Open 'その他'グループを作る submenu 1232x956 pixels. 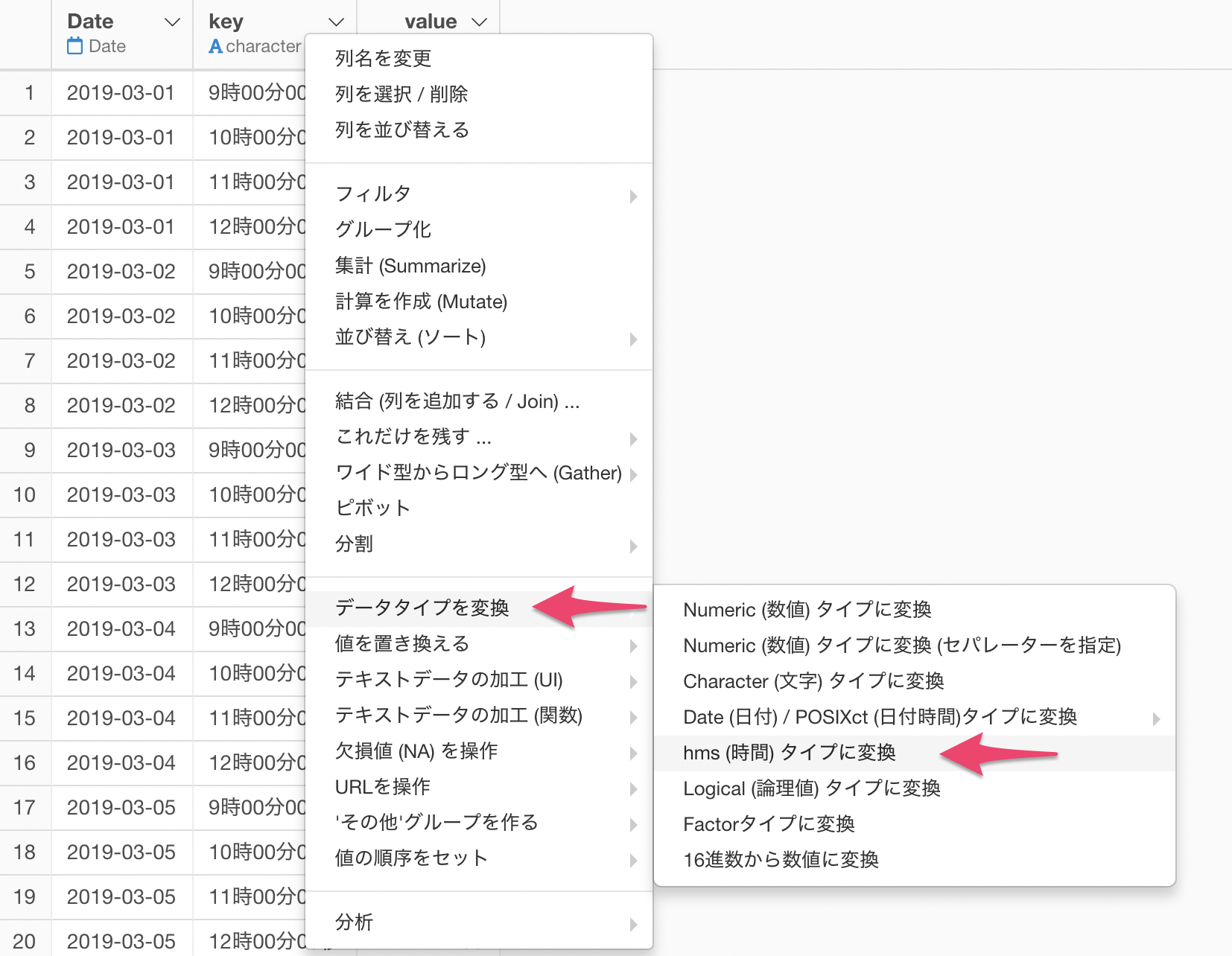pyautogui.click(x=479, y=823)
